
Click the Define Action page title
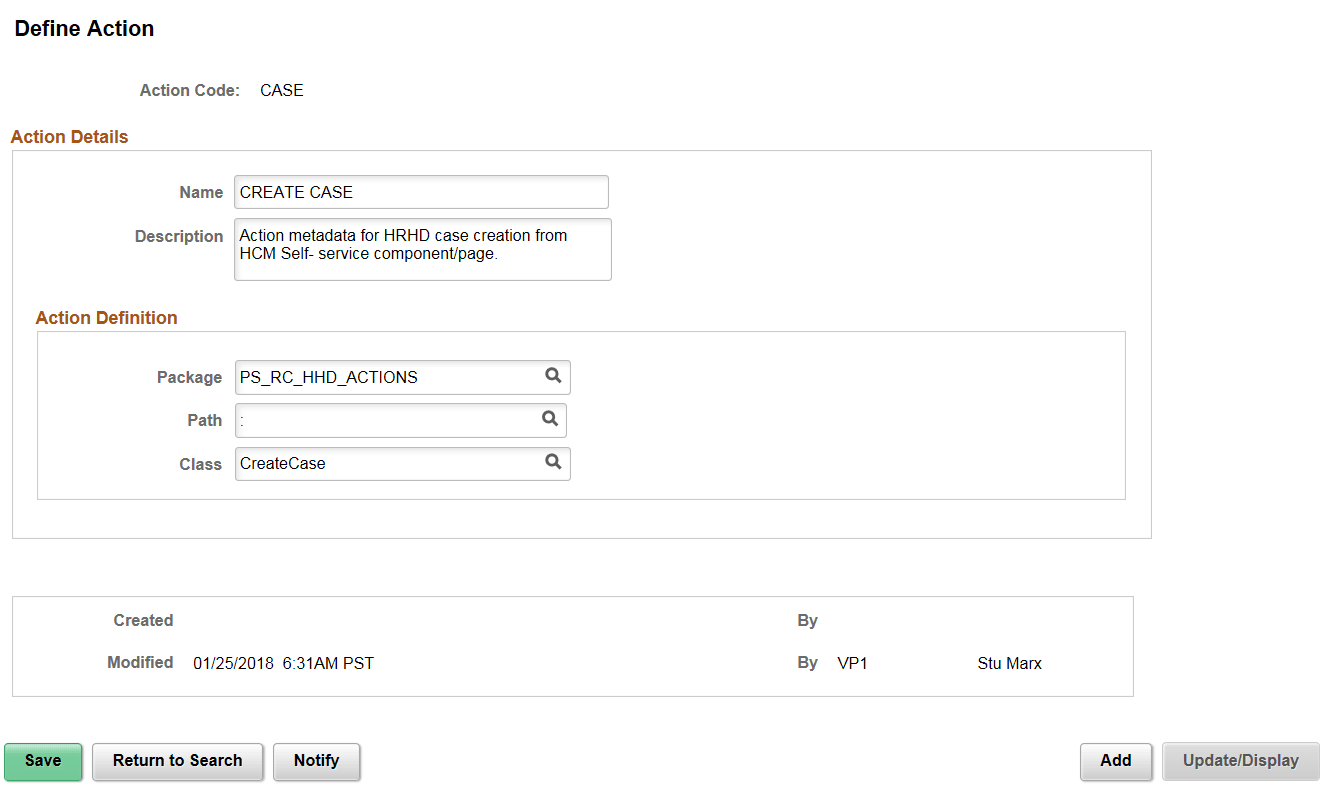coord(83,28)
